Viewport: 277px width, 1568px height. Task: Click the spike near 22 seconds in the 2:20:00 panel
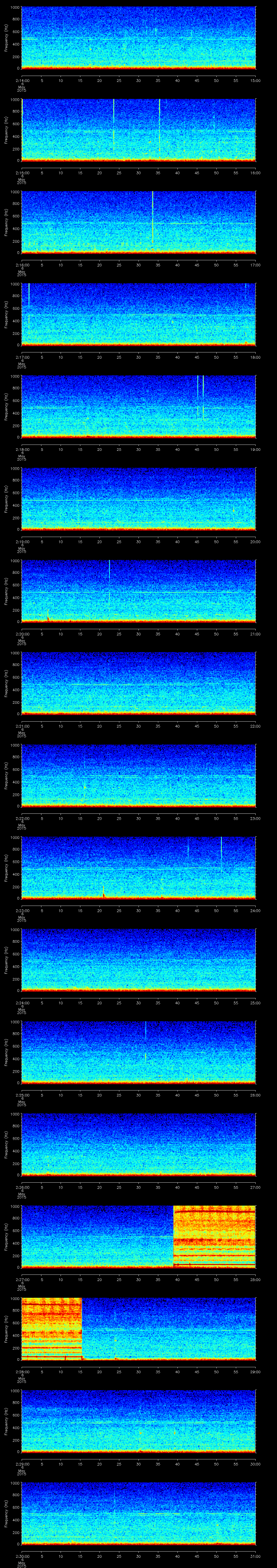(x=109, y=570)
